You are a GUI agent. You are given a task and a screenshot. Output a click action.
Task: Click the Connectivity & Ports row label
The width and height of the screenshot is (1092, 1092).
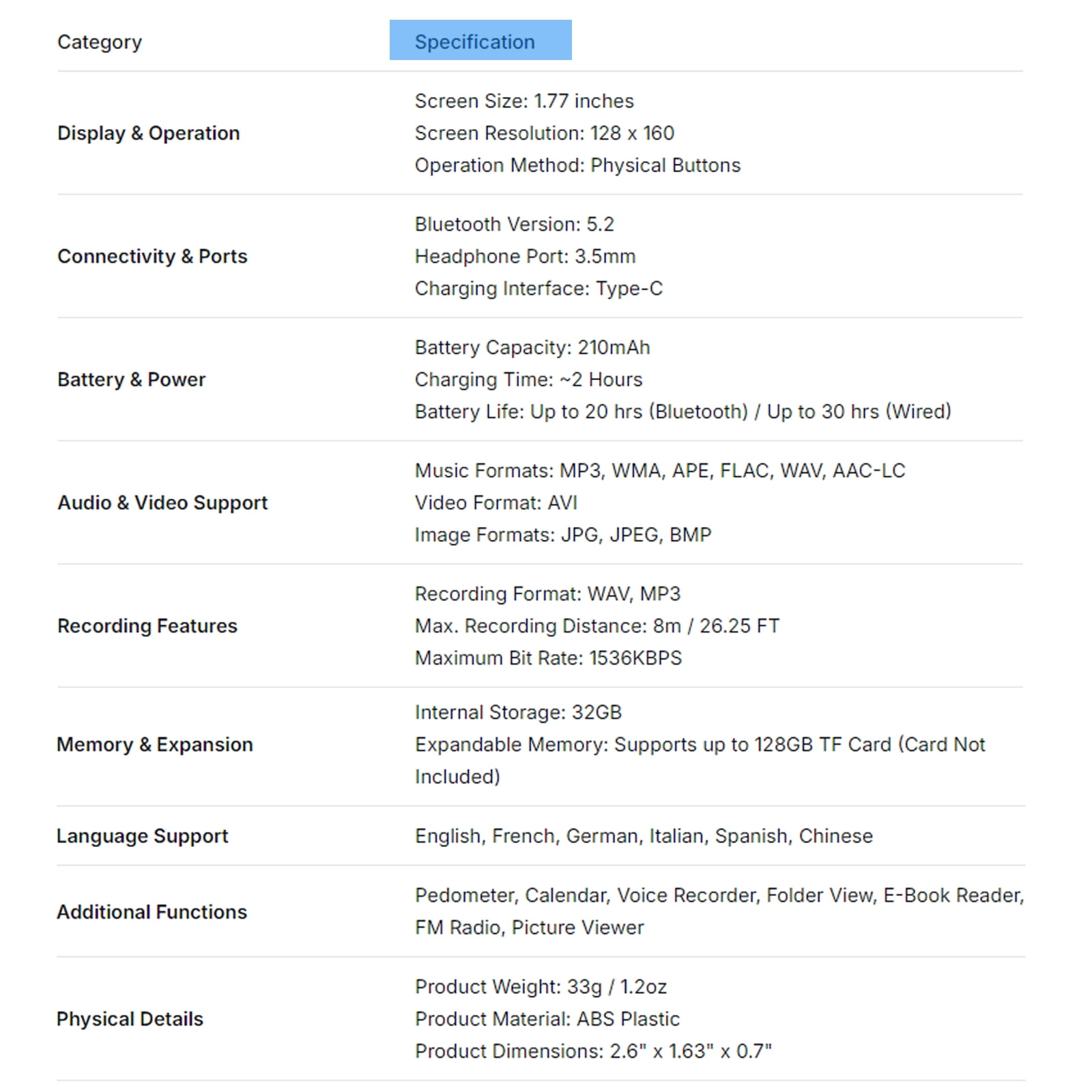pyautogui.click(x=152, y=257)
